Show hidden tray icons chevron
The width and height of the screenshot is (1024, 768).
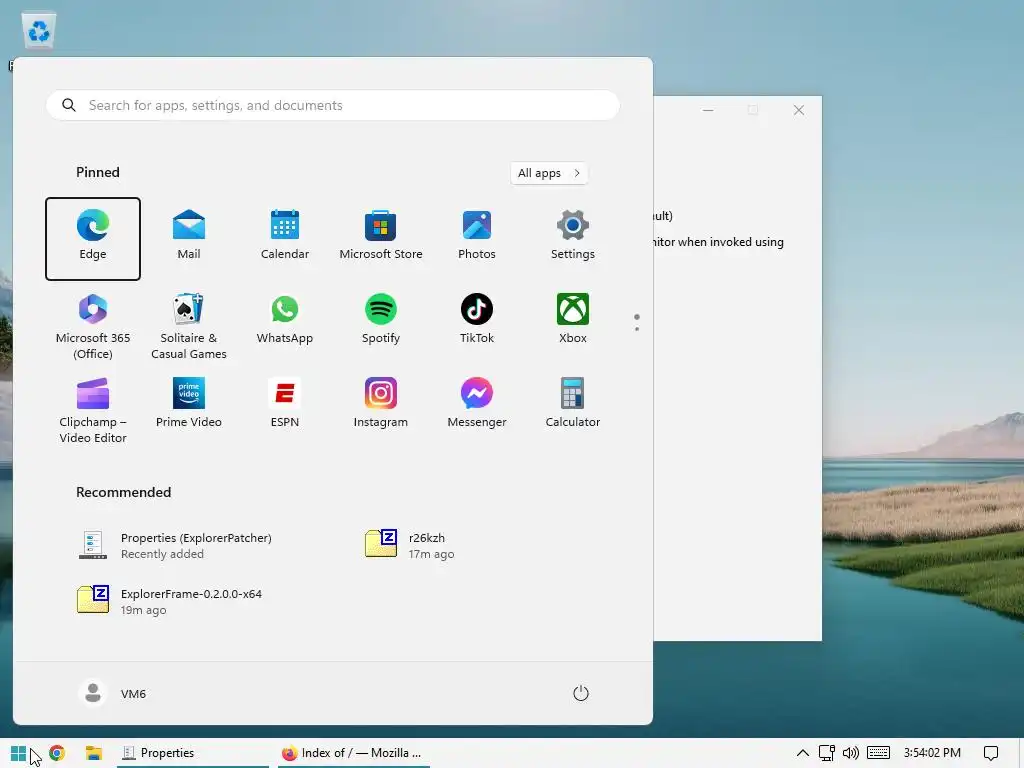(x=803, y=754)
